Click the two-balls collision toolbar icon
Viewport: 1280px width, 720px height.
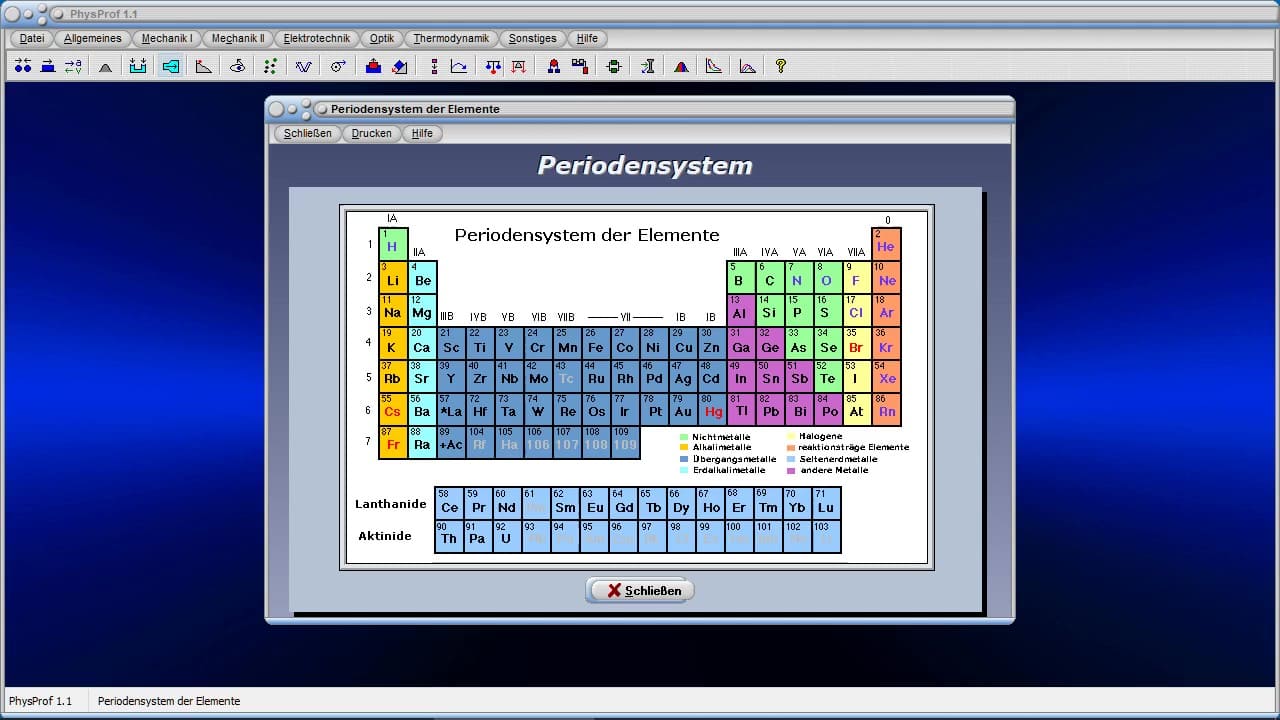pos(23,66)
